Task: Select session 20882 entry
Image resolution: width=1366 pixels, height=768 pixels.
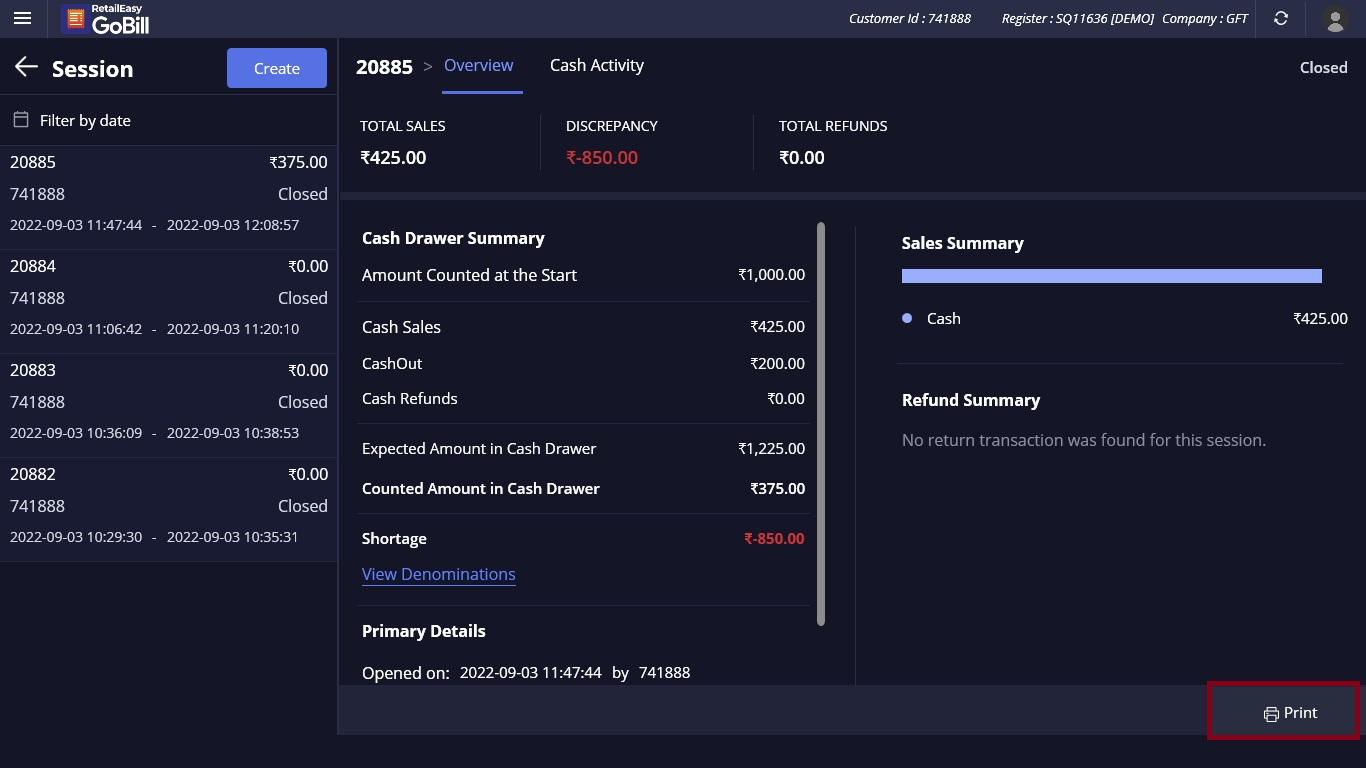Action: [168, 505]
